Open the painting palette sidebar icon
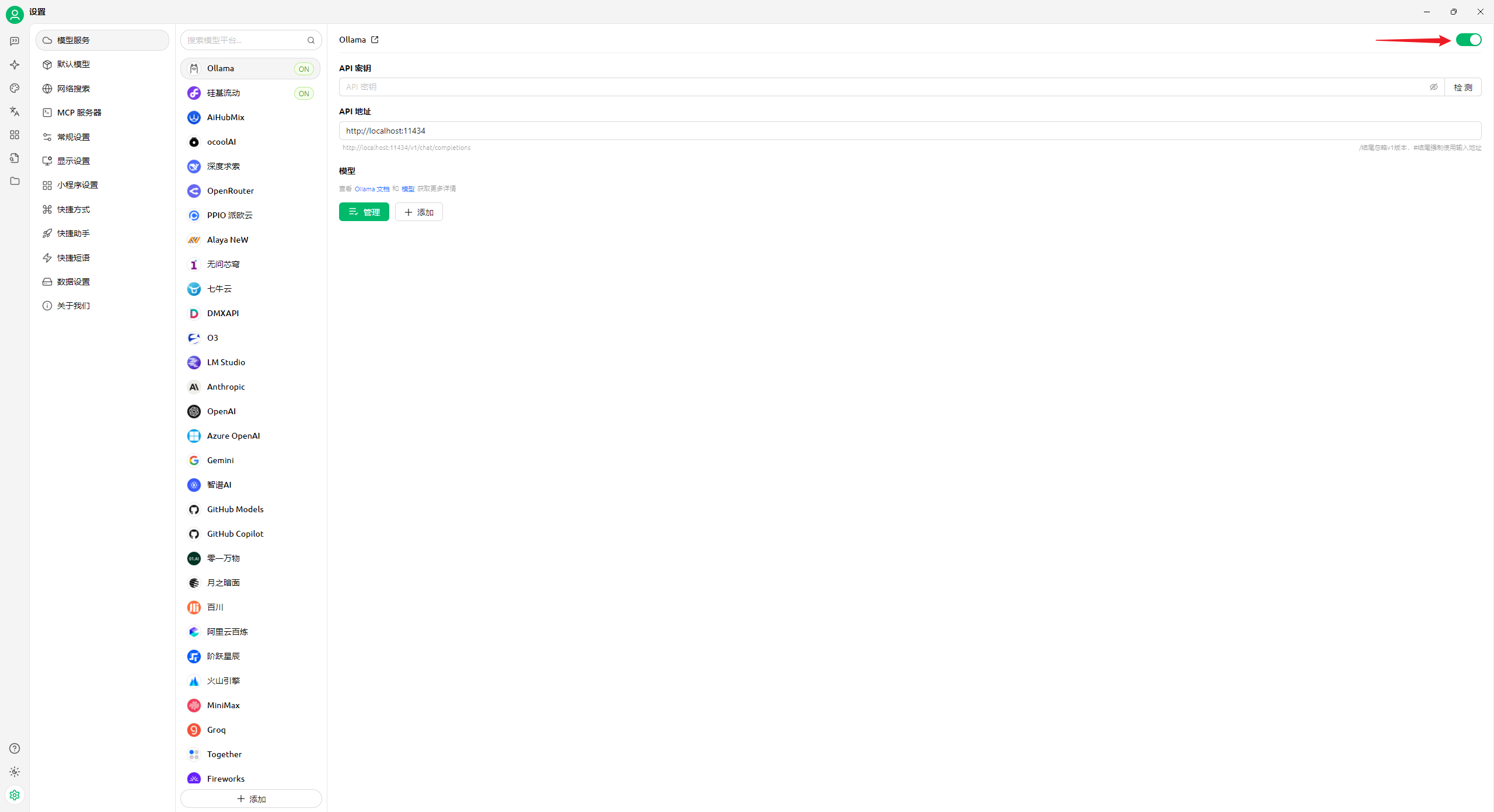The height and width of the screenshot is (812, 1494). pyautogui.click(x=15, y=88)
